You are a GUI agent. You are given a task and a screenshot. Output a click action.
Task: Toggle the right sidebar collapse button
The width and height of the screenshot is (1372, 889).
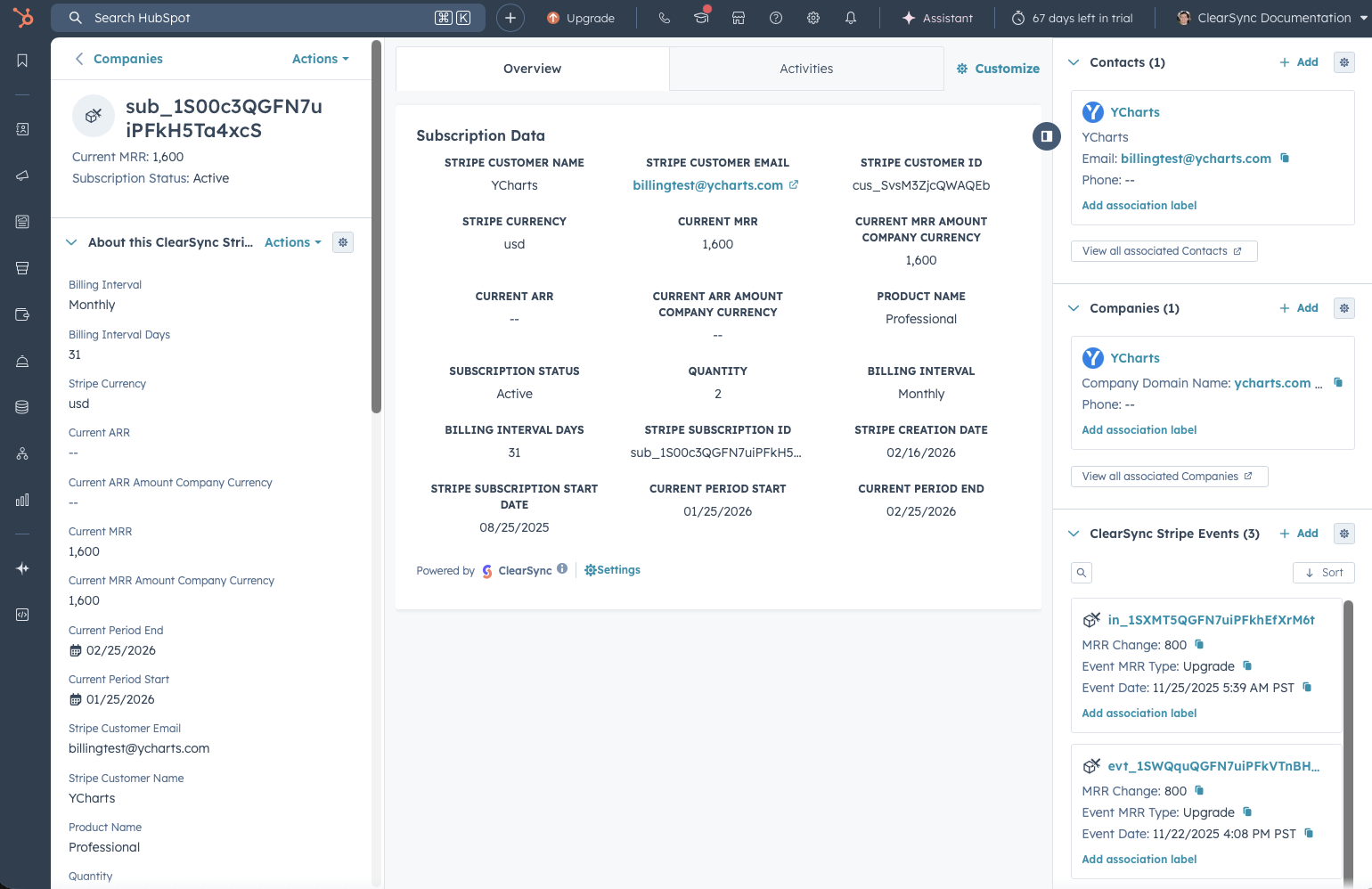click(1046, 136)
